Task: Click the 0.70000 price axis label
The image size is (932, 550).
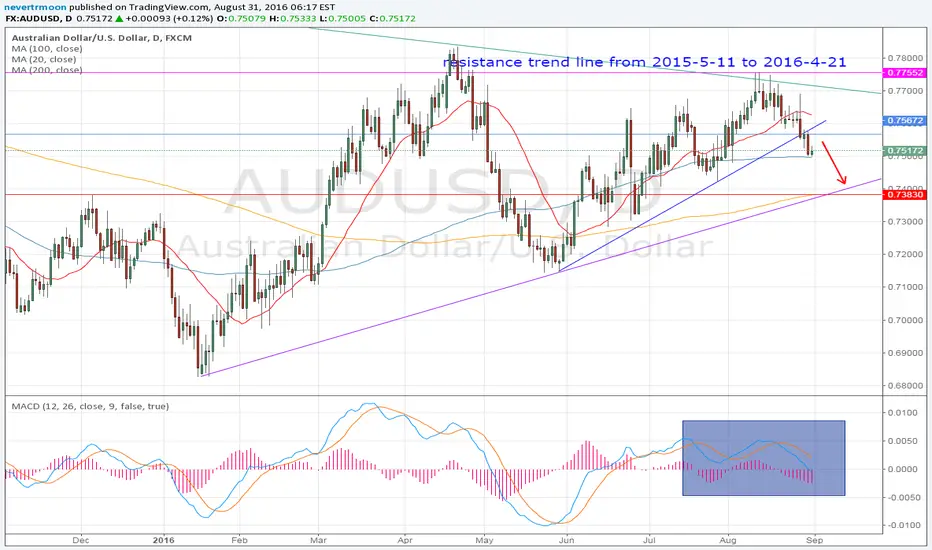Action: click(x=905, y=320)
